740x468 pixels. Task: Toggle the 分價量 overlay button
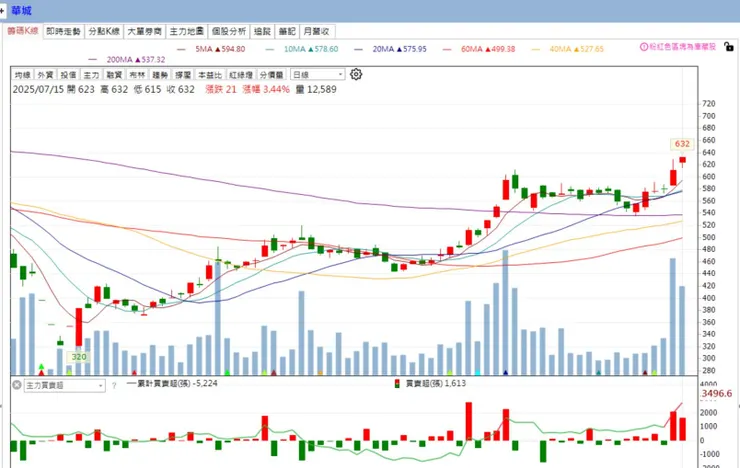pyautogui.click(x=272, y=75)
